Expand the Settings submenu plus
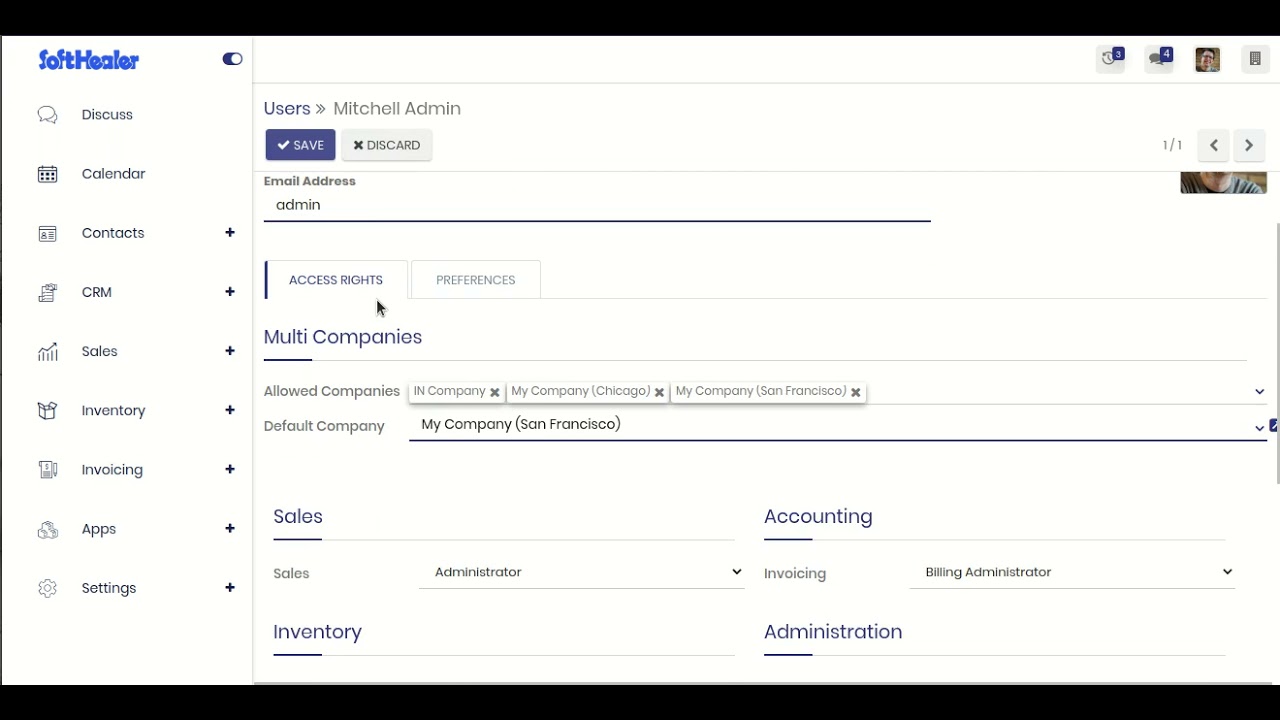 tap(230, 587)
